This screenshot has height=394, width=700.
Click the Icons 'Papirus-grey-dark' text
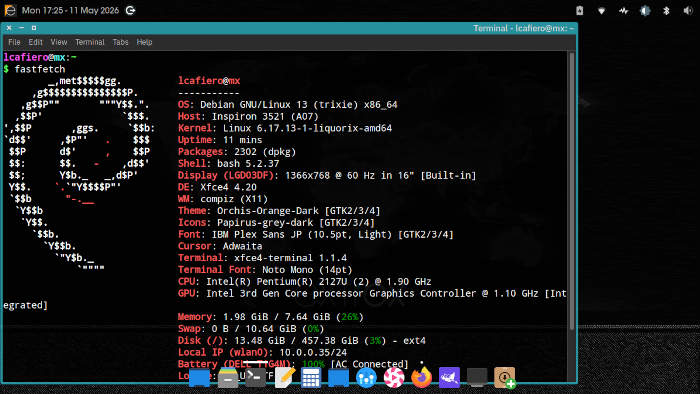(265, 222)
